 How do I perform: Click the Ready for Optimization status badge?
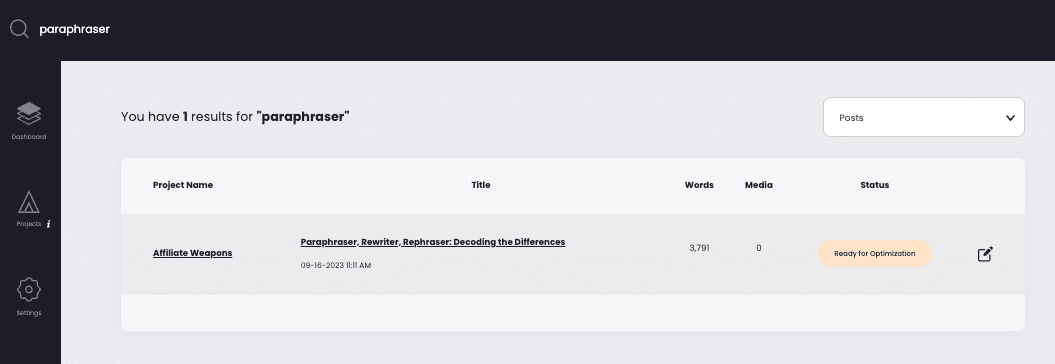click(x=875, y=254)
